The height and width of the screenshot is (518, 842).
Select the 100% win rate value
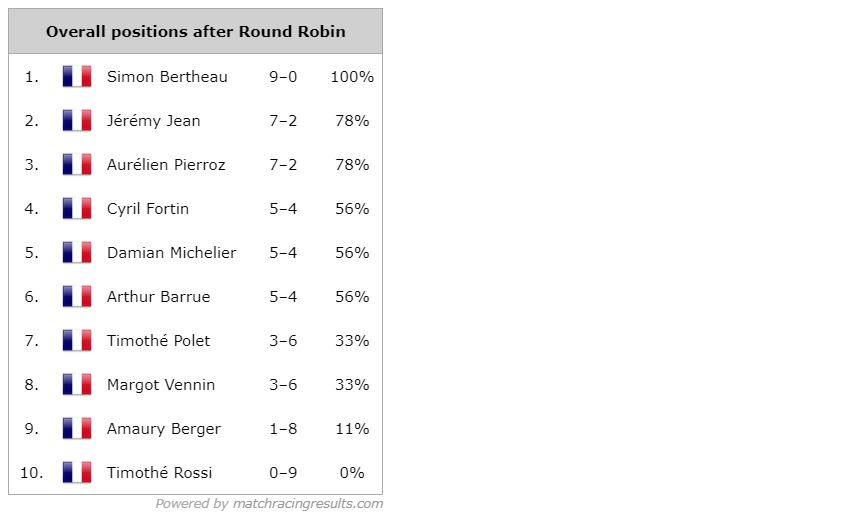(352, 77)
